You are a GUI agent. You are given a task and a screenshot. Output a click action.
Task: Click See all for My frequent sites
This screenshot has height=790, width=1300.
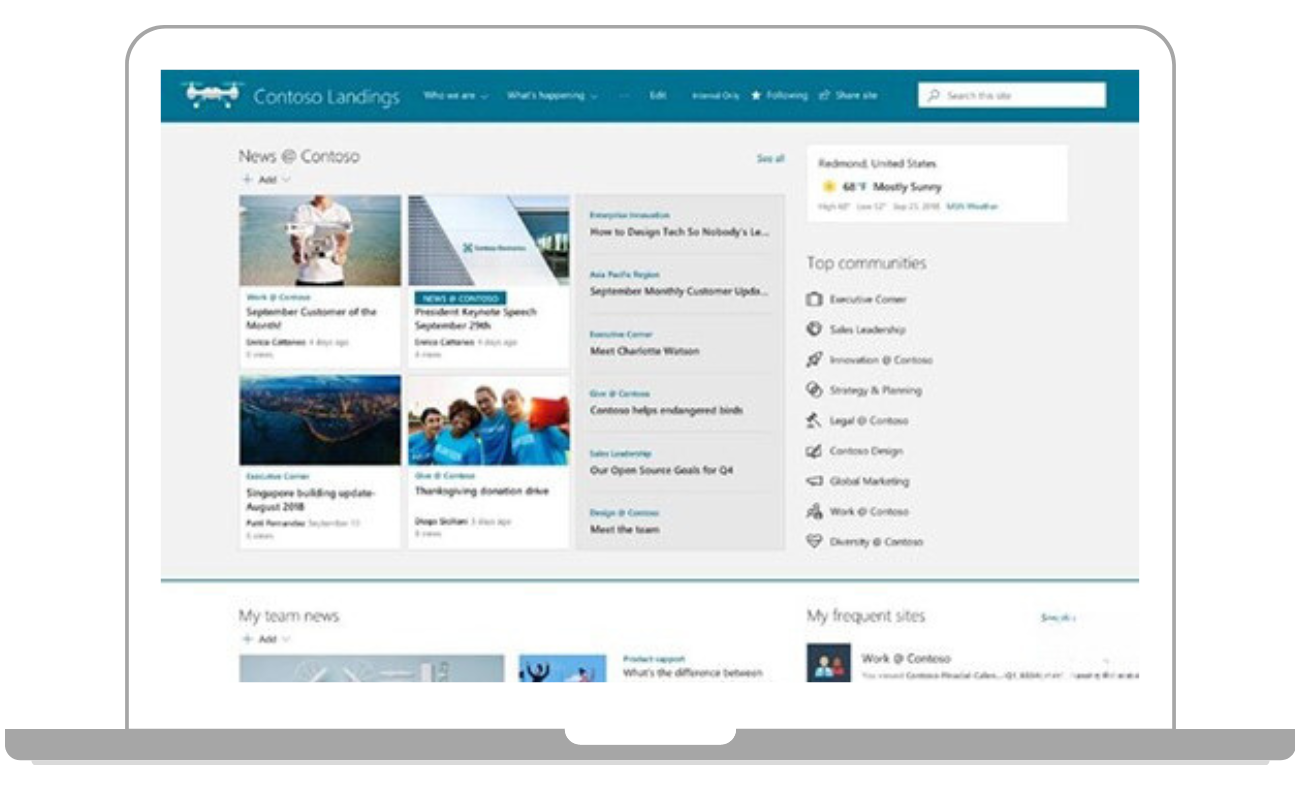(1058, 618)
